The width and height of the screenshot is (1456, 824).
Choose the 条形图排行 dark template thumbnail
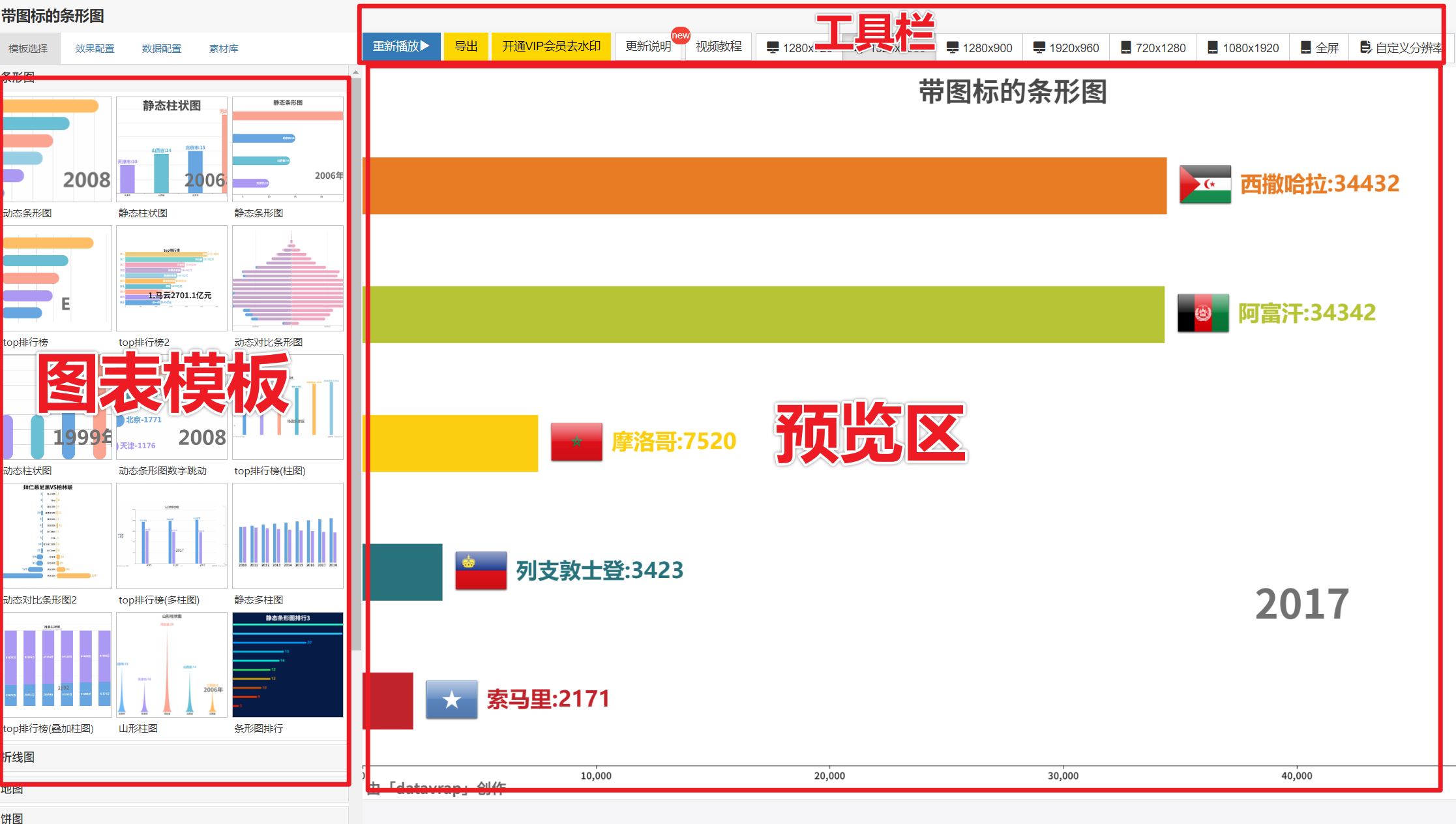click(288, 665)
